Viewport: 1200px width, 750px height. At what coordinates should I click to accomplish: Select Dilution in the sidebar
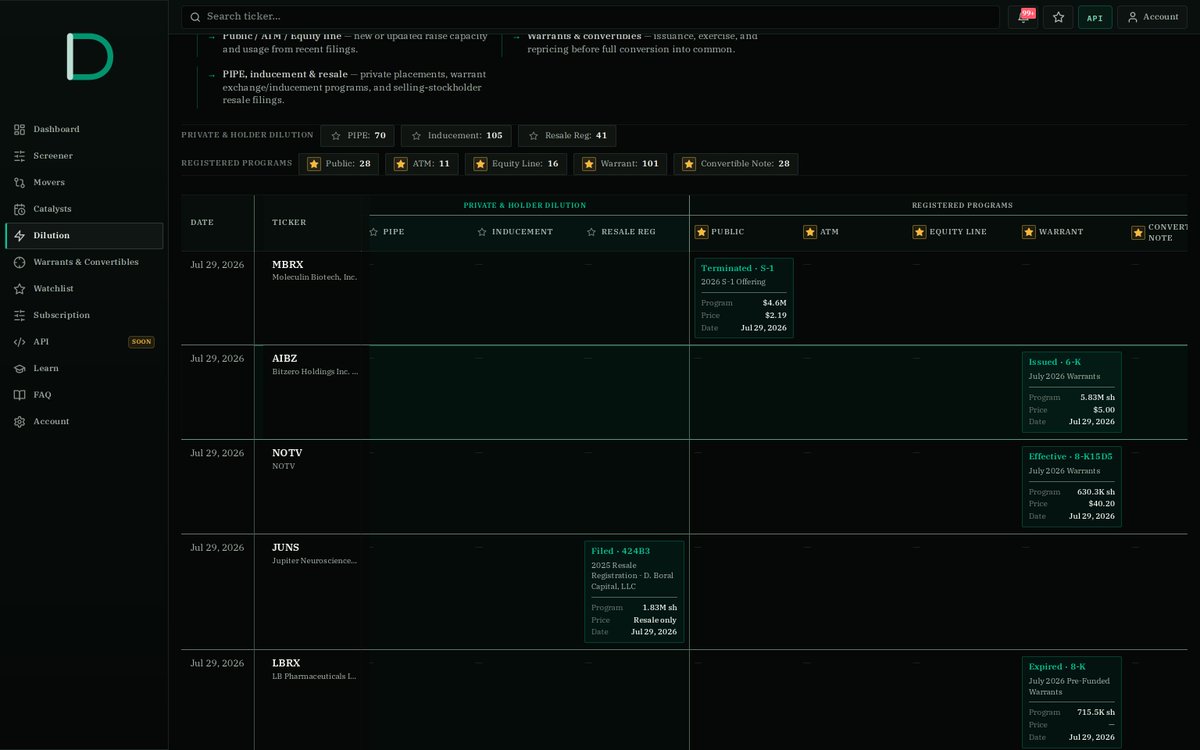84,236
